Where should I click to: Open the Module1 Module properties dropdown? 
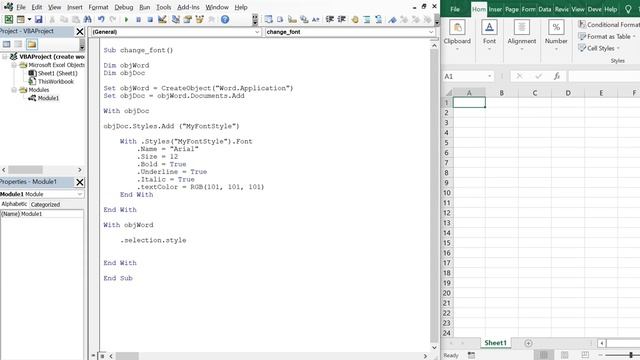pyautogui.click(x=80, y=194)
